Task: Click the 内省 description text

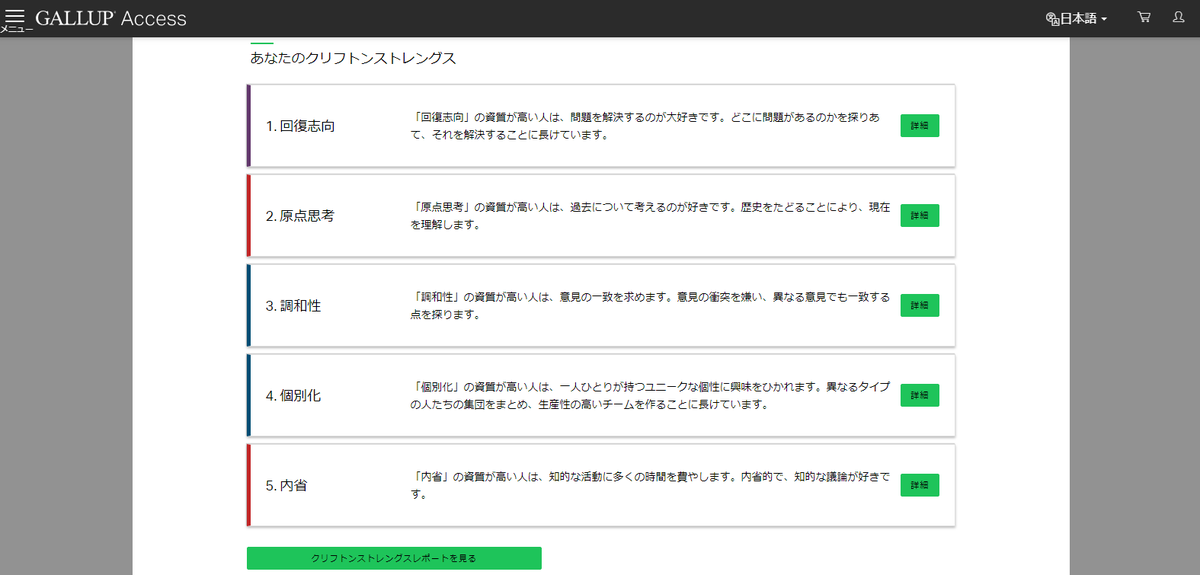Action: 650,485
